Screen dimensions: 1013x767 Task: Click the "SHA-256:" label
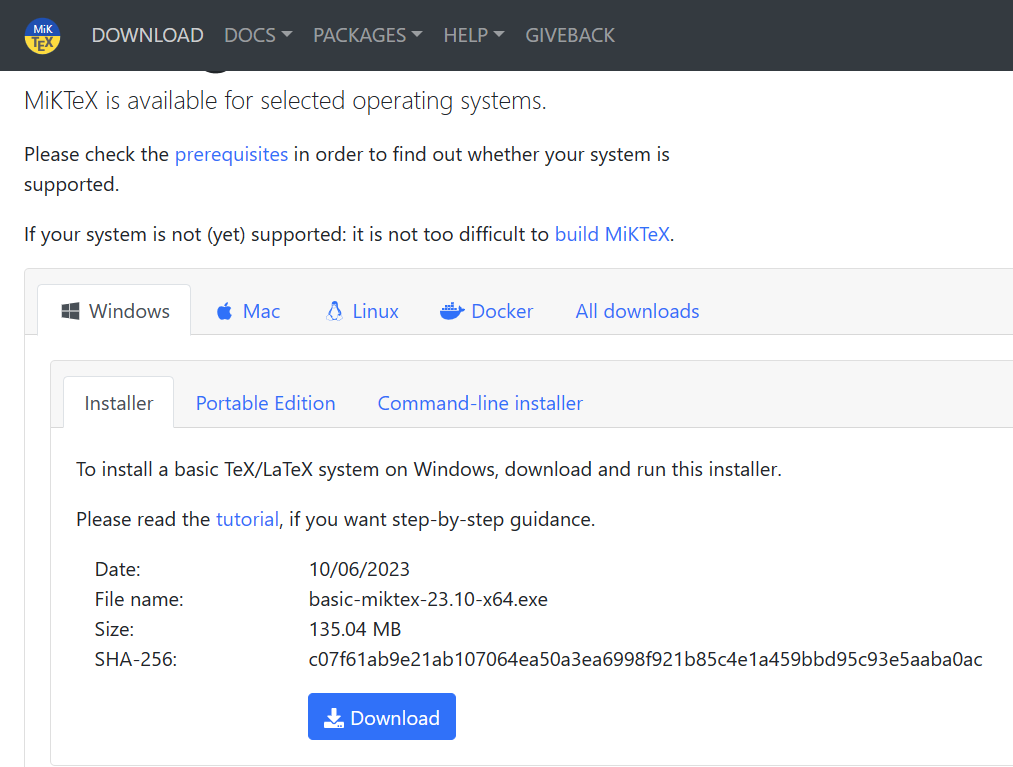[x=136, y=659]
